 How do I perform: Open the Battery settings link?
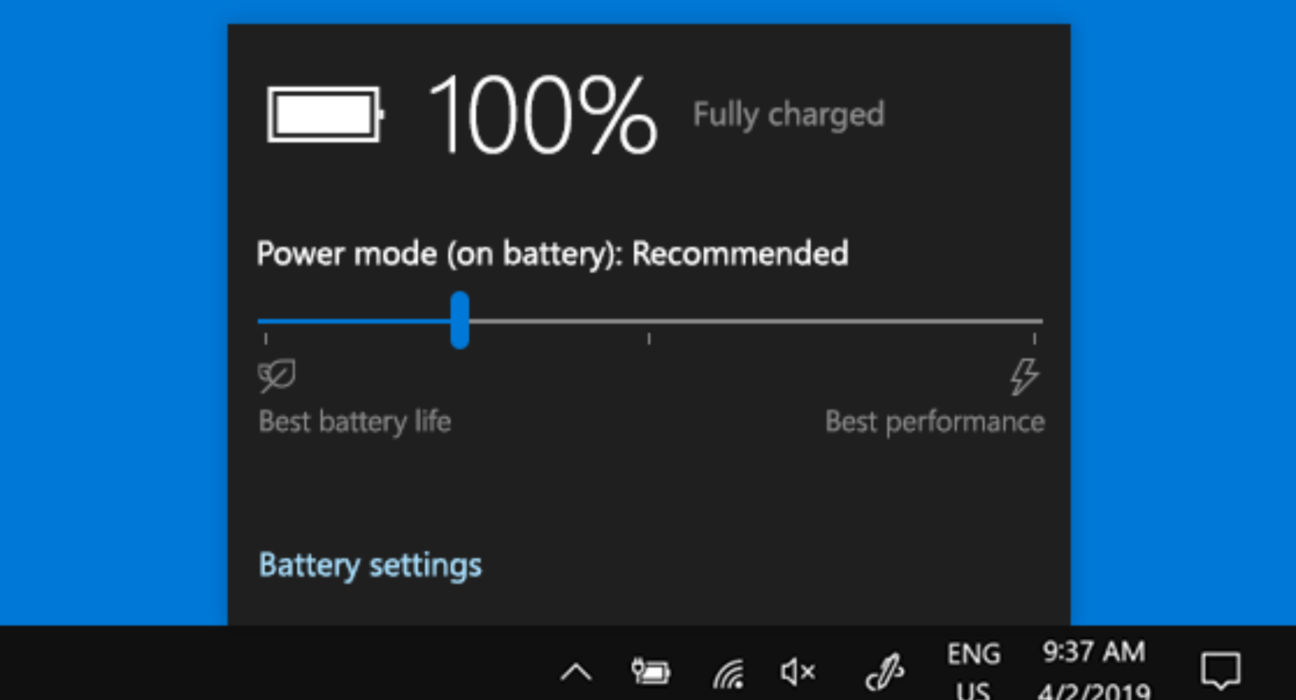coord(370,565)
